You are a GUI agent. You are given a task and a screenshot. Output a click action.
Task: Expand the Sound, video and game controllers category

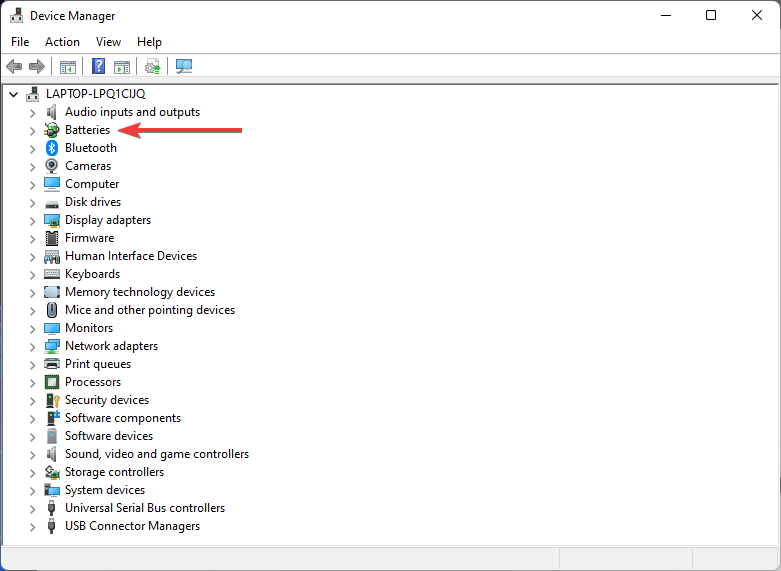point(32,455)
